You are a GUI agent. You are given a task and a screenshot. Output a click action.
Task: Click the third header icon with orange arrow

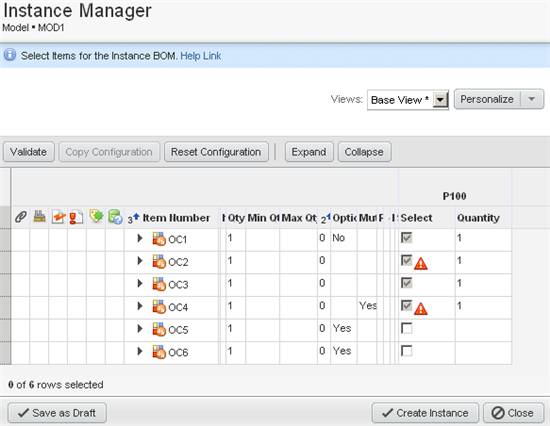pos(58,217)
